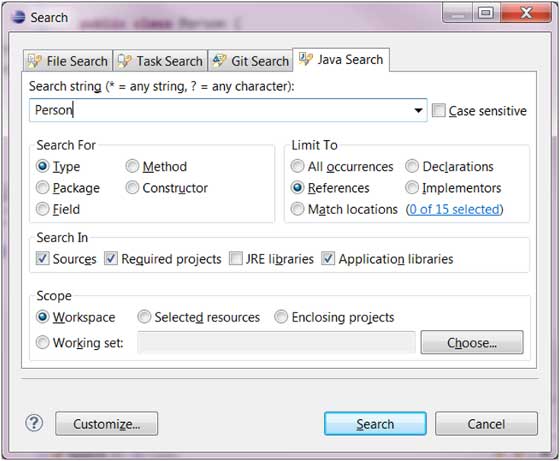Image resolution: width=560 pixels, height=461 pixels.
Task: Set scope to Enclosing projects
Action: point(281,317)
